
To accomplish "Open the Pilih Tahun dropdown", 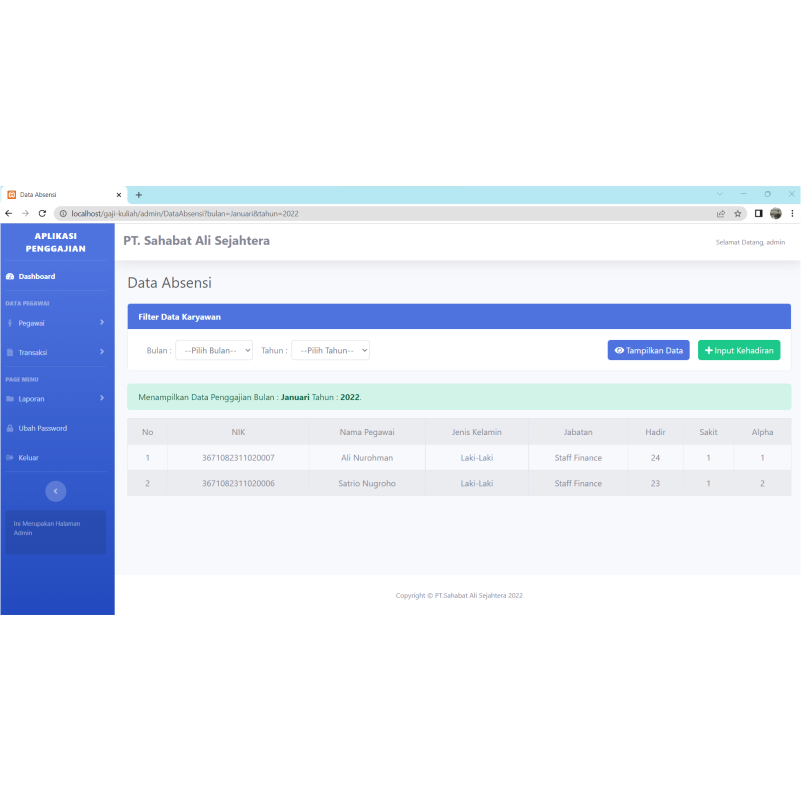I will 331,350.
